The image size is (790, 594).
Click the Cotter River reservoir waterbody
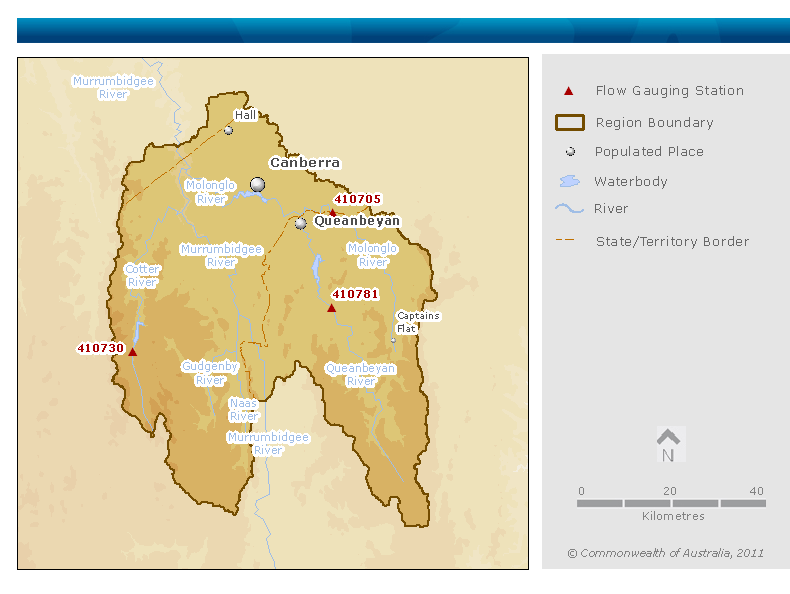[x=138, y=333]
